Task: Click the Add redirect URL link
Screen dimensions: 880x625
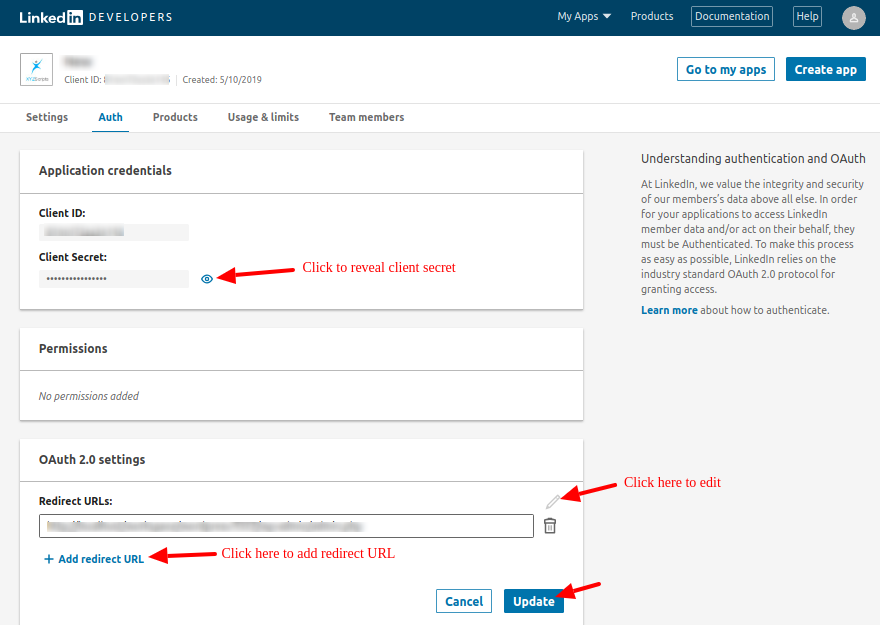Action: pyautogui.click(x=94, y=559)
